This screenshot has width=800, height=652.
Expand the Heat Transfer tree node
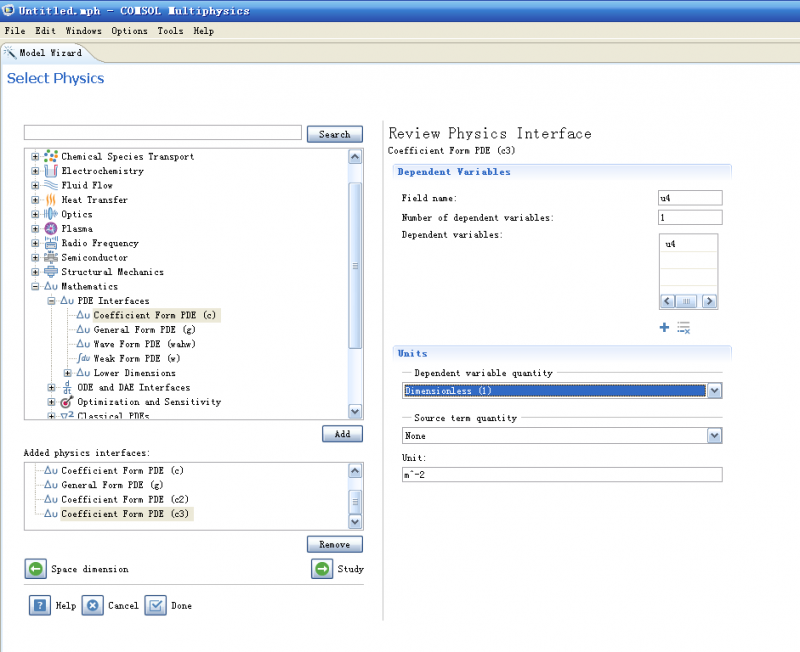(x=35, y=200)
